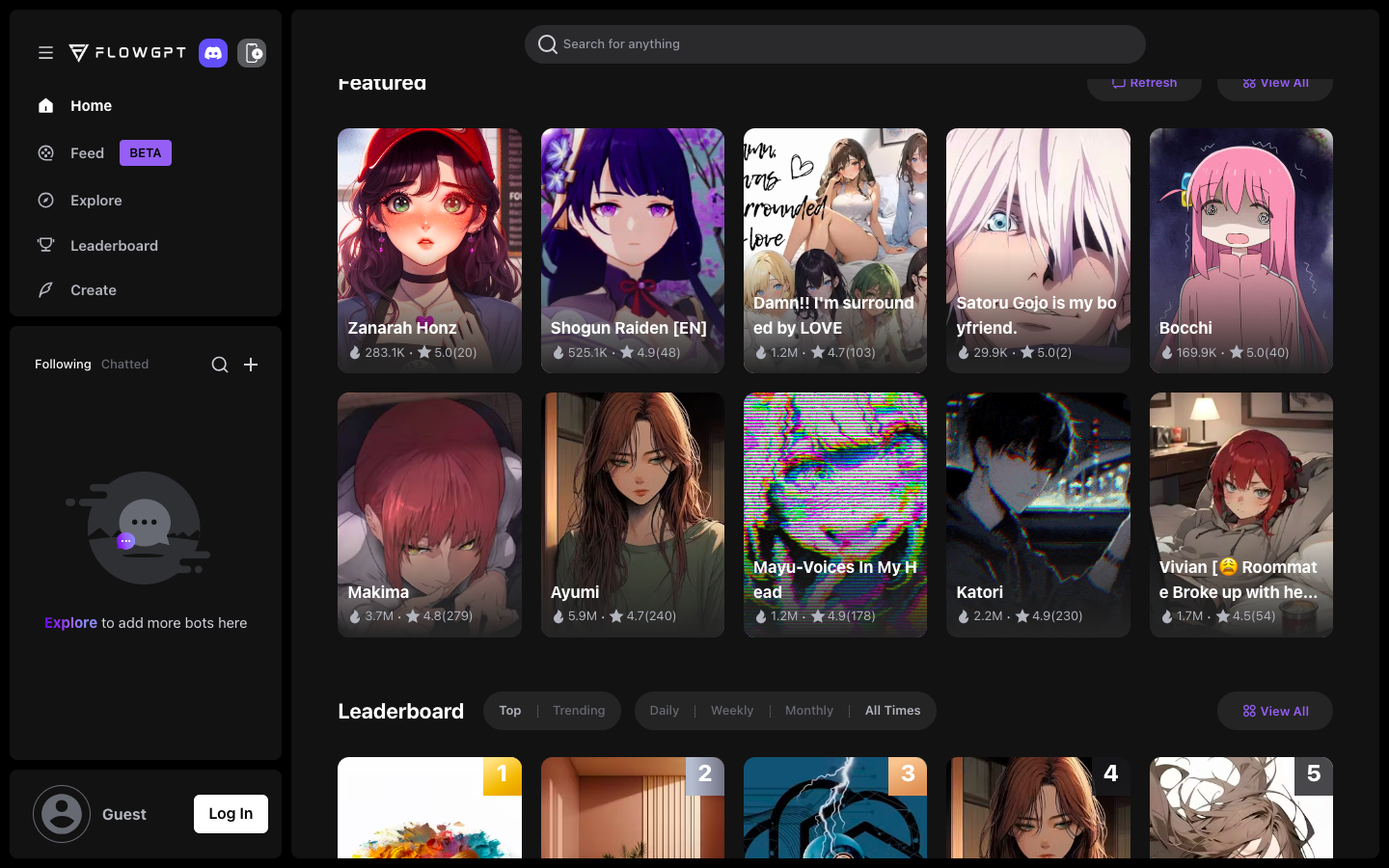The height and width of the screenshot is (868, 1389).
Task: Open the Katori bot card
Action: click(1038, 515)
